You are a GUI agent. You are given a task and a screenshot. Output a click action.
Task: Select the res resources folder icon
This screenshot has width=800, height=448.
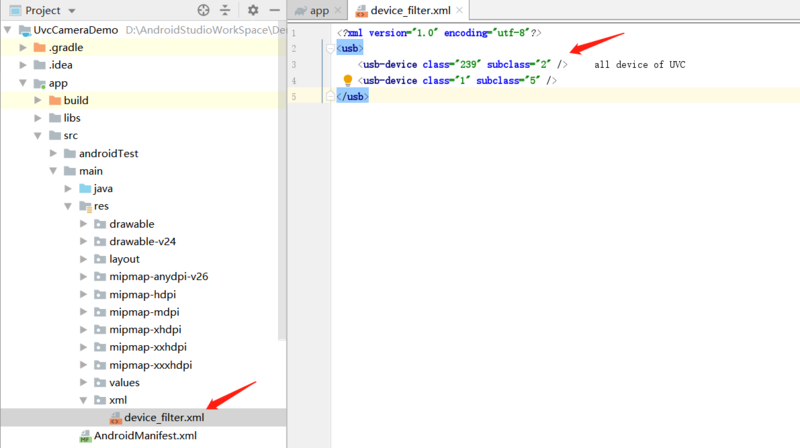(86, 207)
